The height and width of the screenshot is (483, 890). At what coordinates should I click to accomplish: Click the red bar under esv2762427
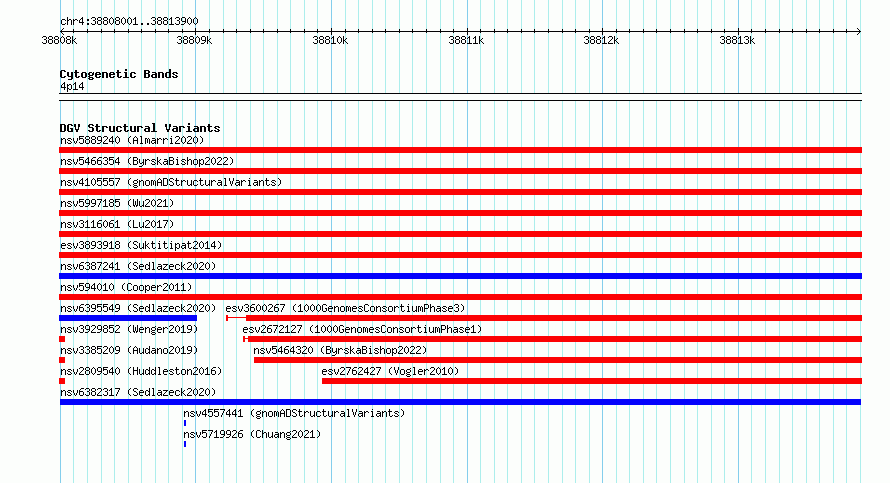(x=591, y=381)
